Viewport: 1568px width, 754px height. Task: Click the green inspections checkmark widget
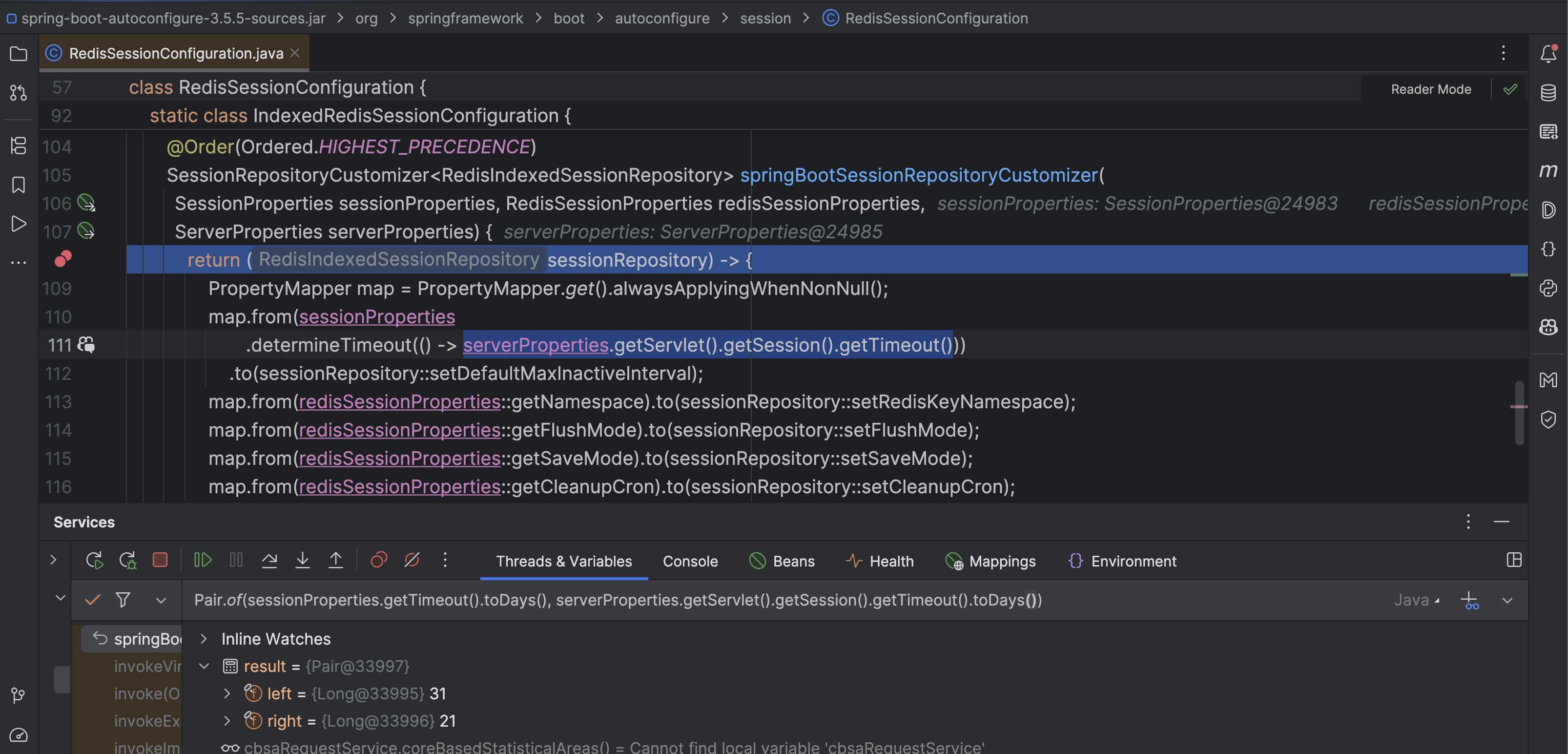coord(1509,89)
